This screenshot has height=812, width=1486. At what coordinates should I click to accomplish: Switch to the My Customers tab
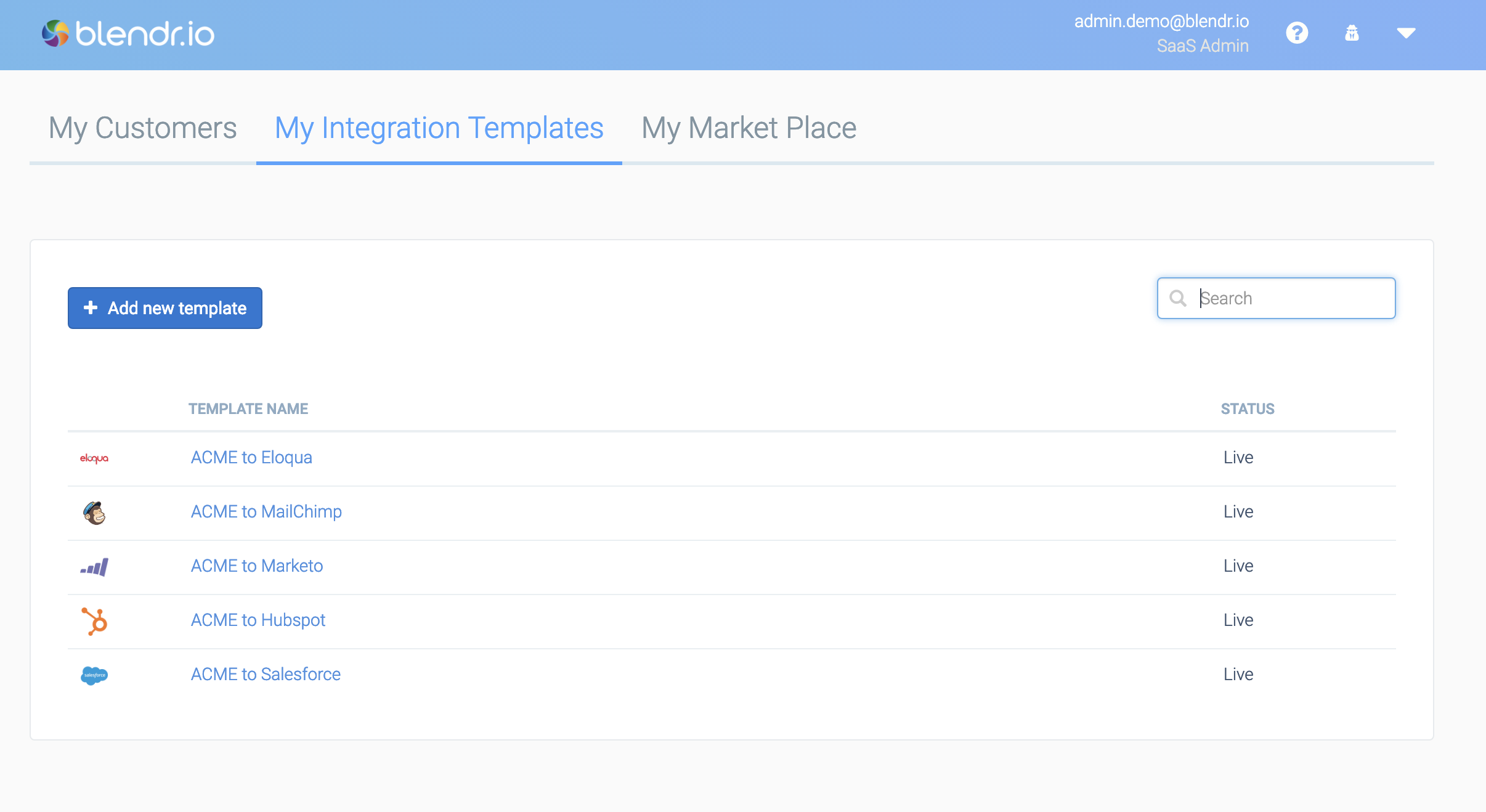143,127
